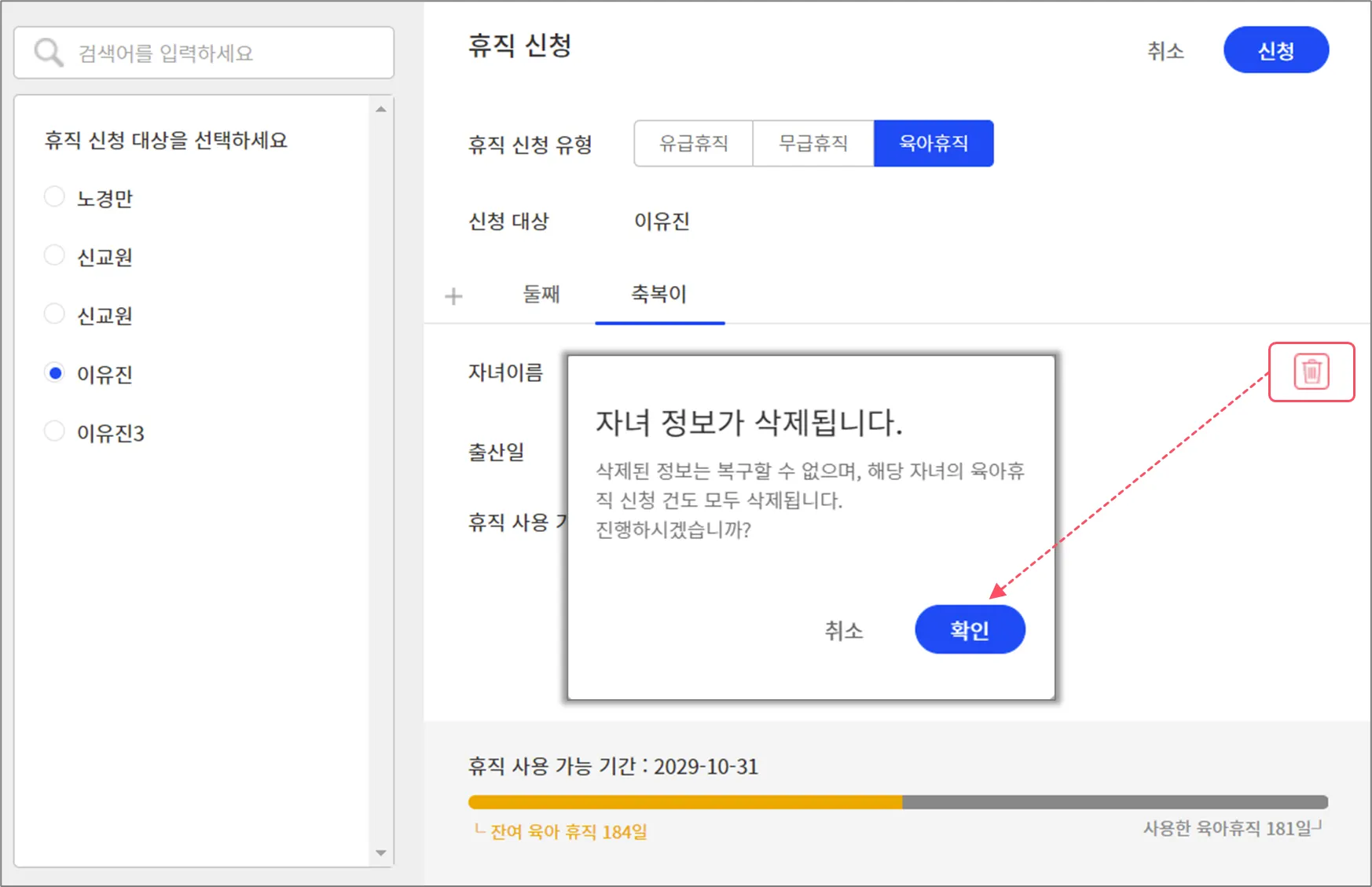Click the 휴직 신청 유형 label
Image resolution: width=1372 pixels, height=887 pixels.
click(530, 145)
